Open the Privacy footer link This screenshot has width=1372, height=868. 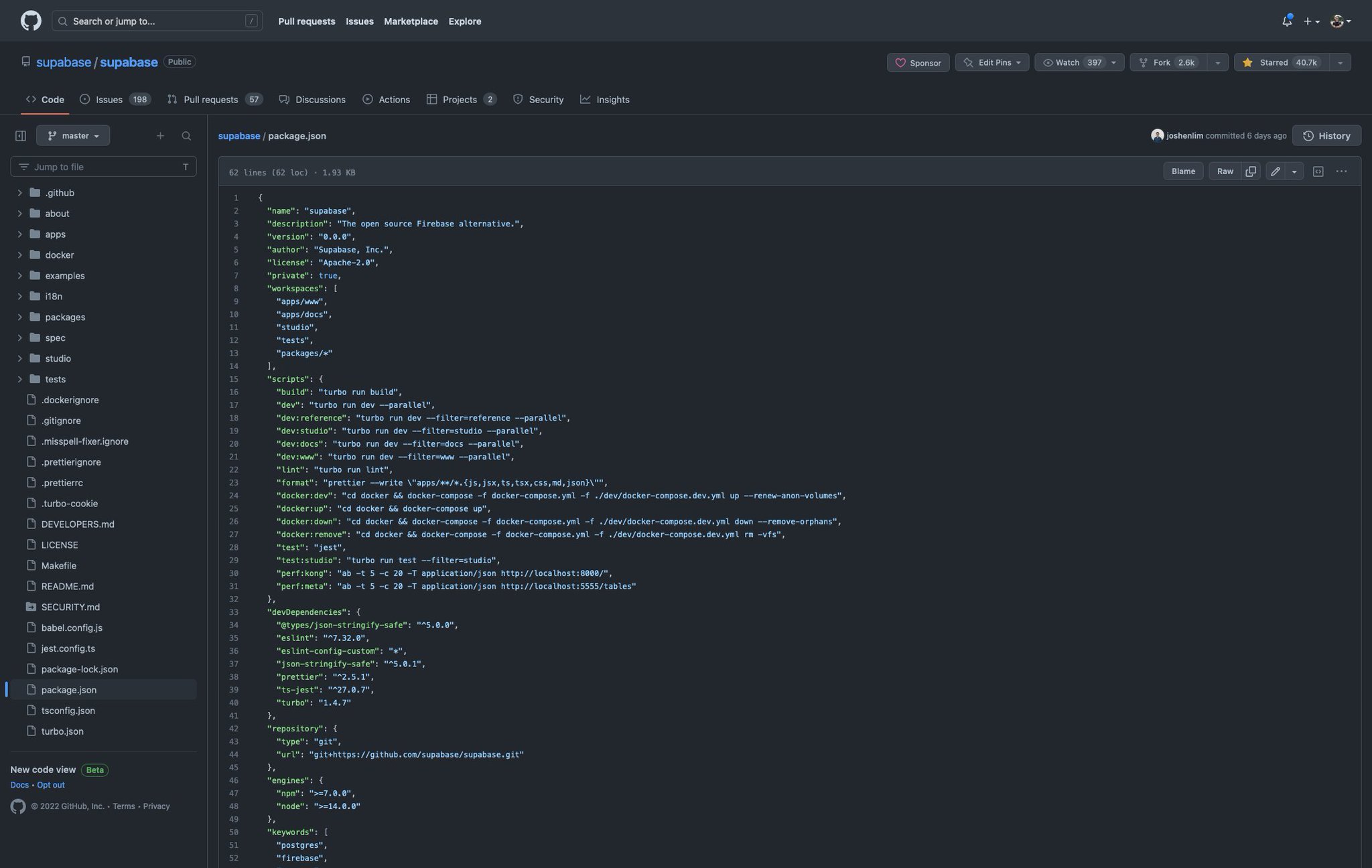(156, 806)
